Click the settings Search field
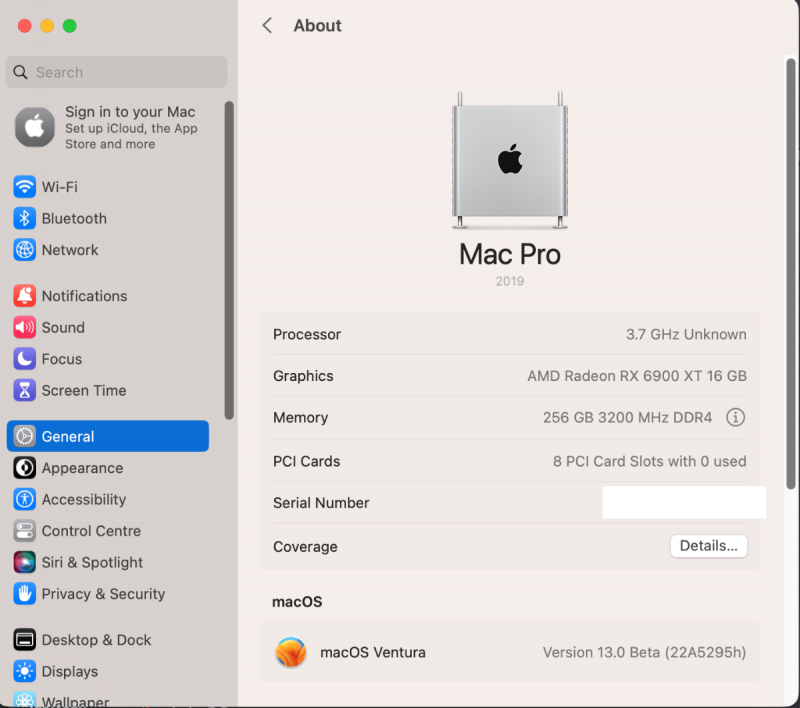Viewport: 800px width, 708px height. coord(116,72)
